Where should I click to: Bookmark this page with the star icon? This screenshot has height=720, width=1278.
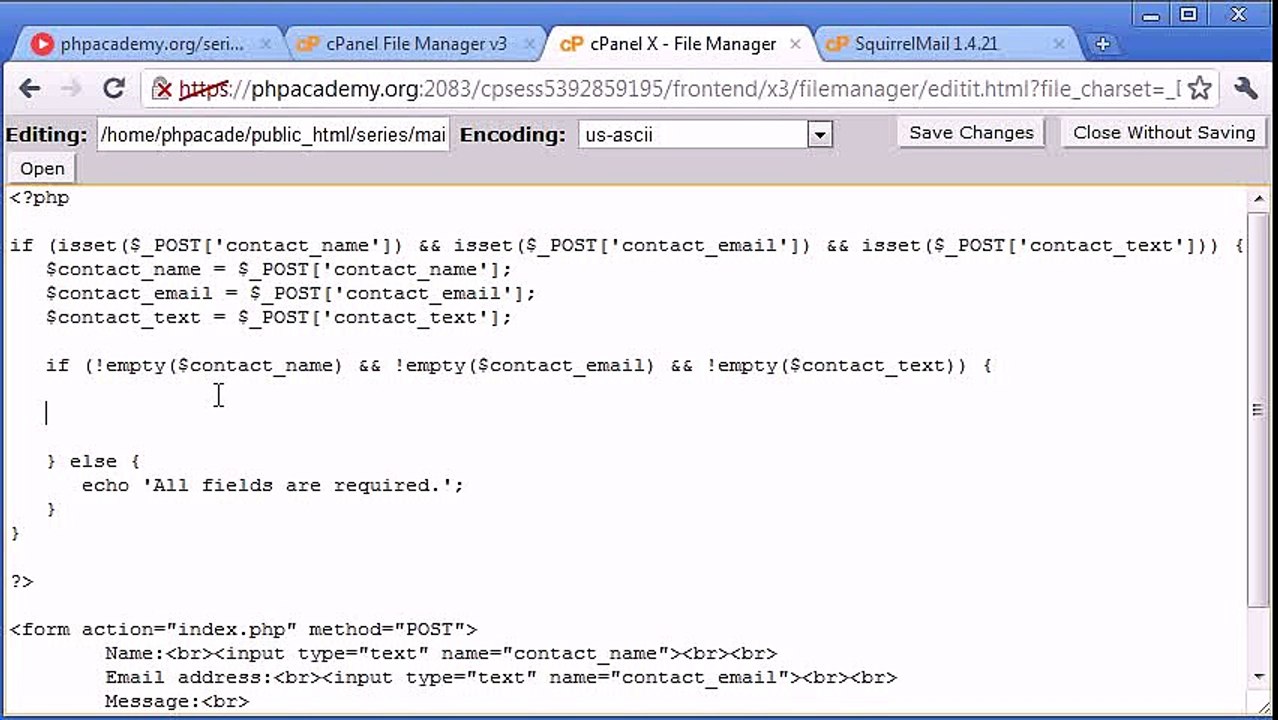pyautogui.click(x=1200, y=89)
